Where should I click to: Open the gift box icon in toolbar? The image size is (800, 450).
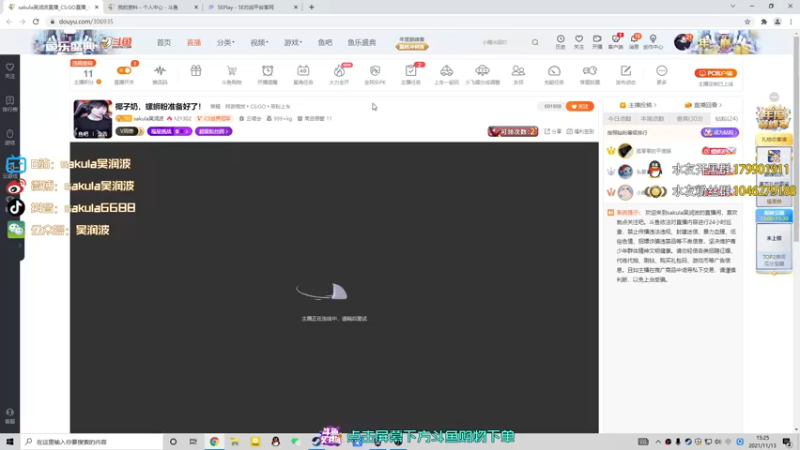[196, 71]
